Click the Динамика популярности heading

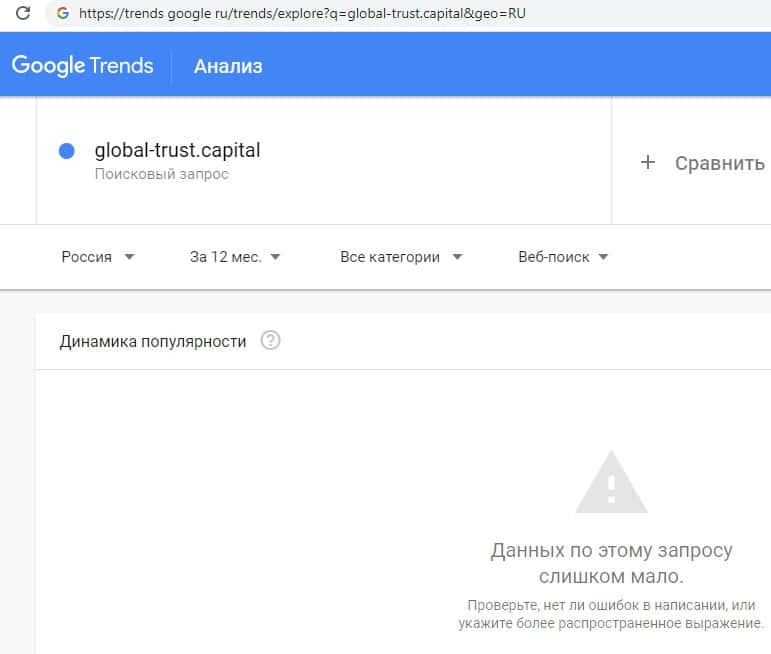(153, 341)
